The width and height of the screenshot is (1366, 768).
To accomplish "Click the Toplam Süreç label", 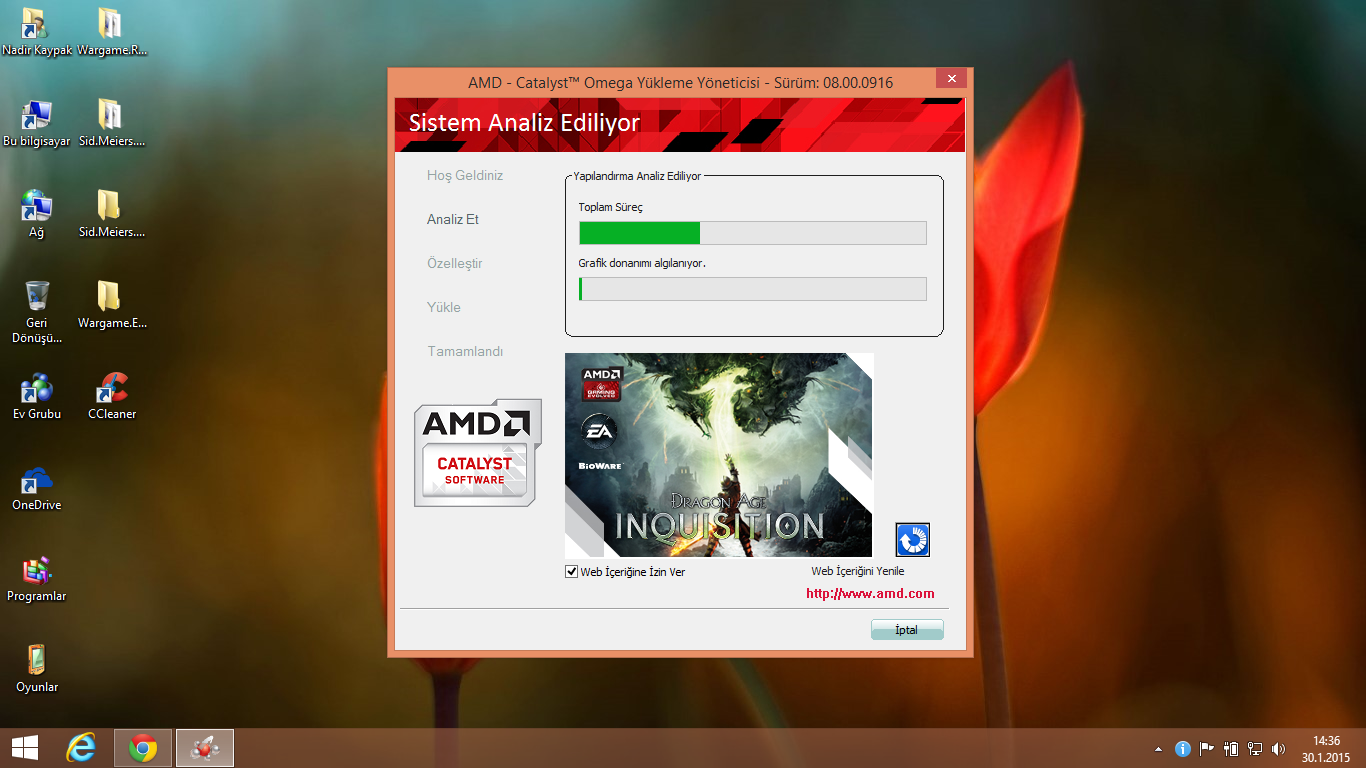I will (611, 207).
